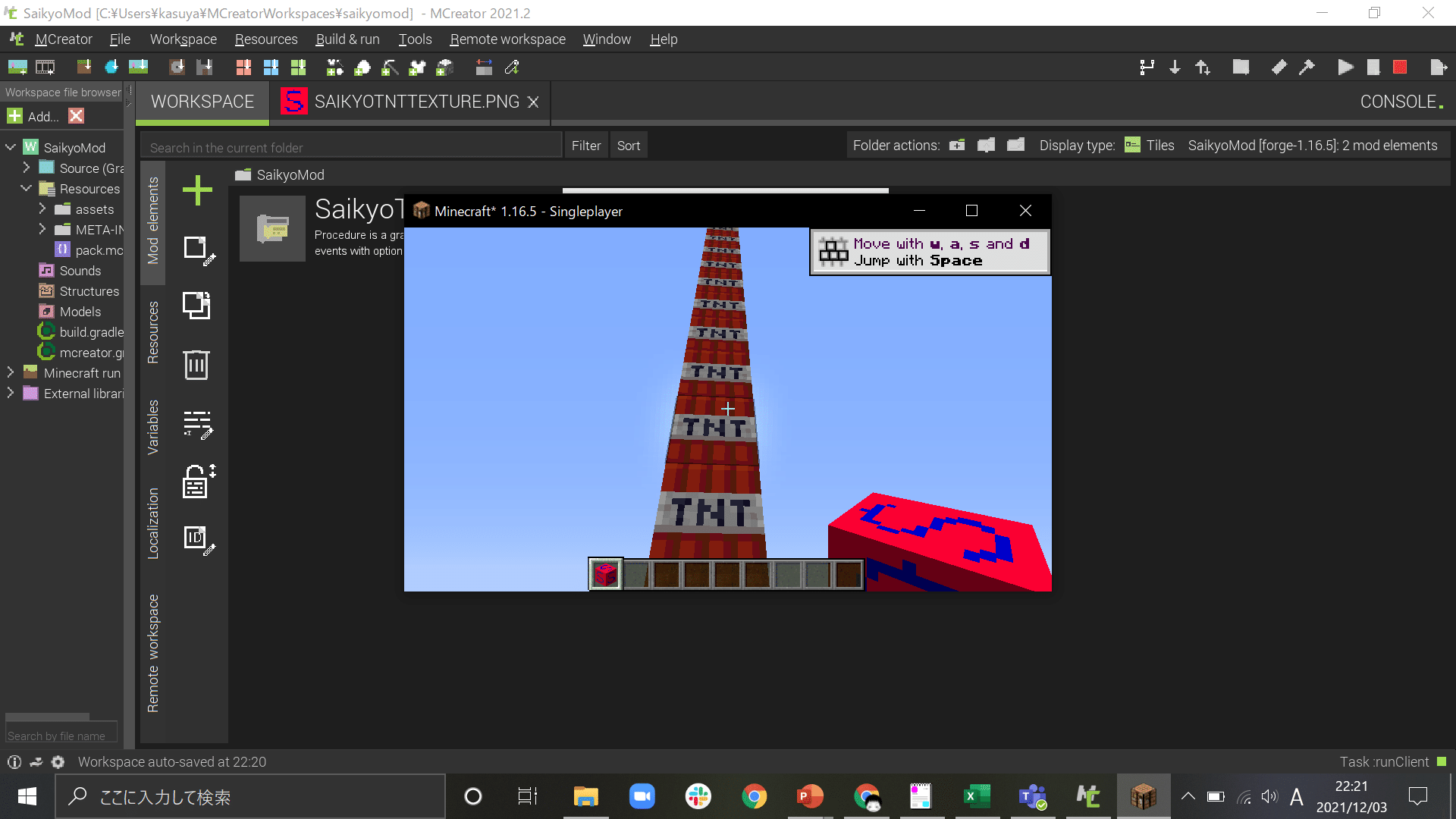This screenshot has height=819, width=1456.
Task: Expand the Minecraft run folder node
Action: coord(11,372)
